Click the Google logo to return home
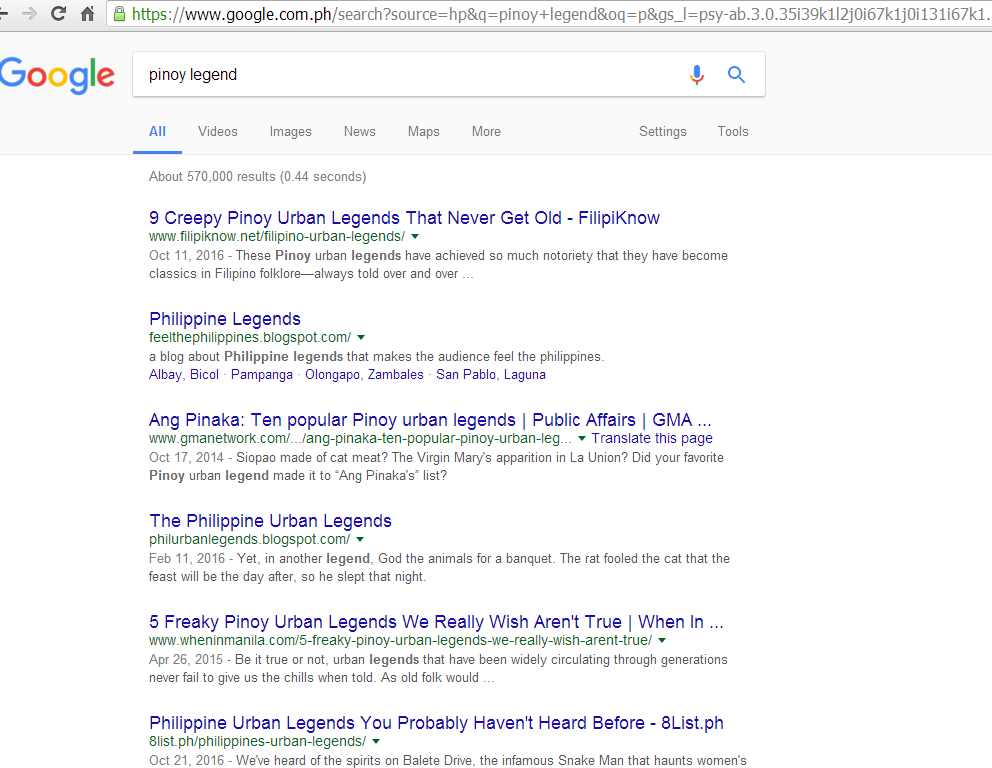992x768 pixels. point(57,76)
